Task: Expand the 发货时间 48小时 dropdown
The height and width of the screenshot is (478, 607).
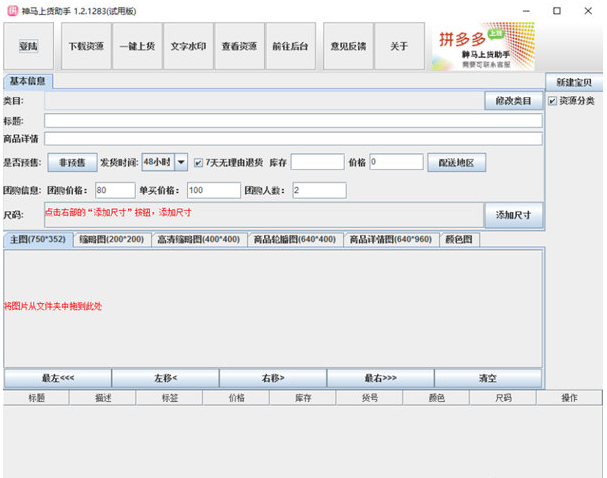Action: [180, 162]
